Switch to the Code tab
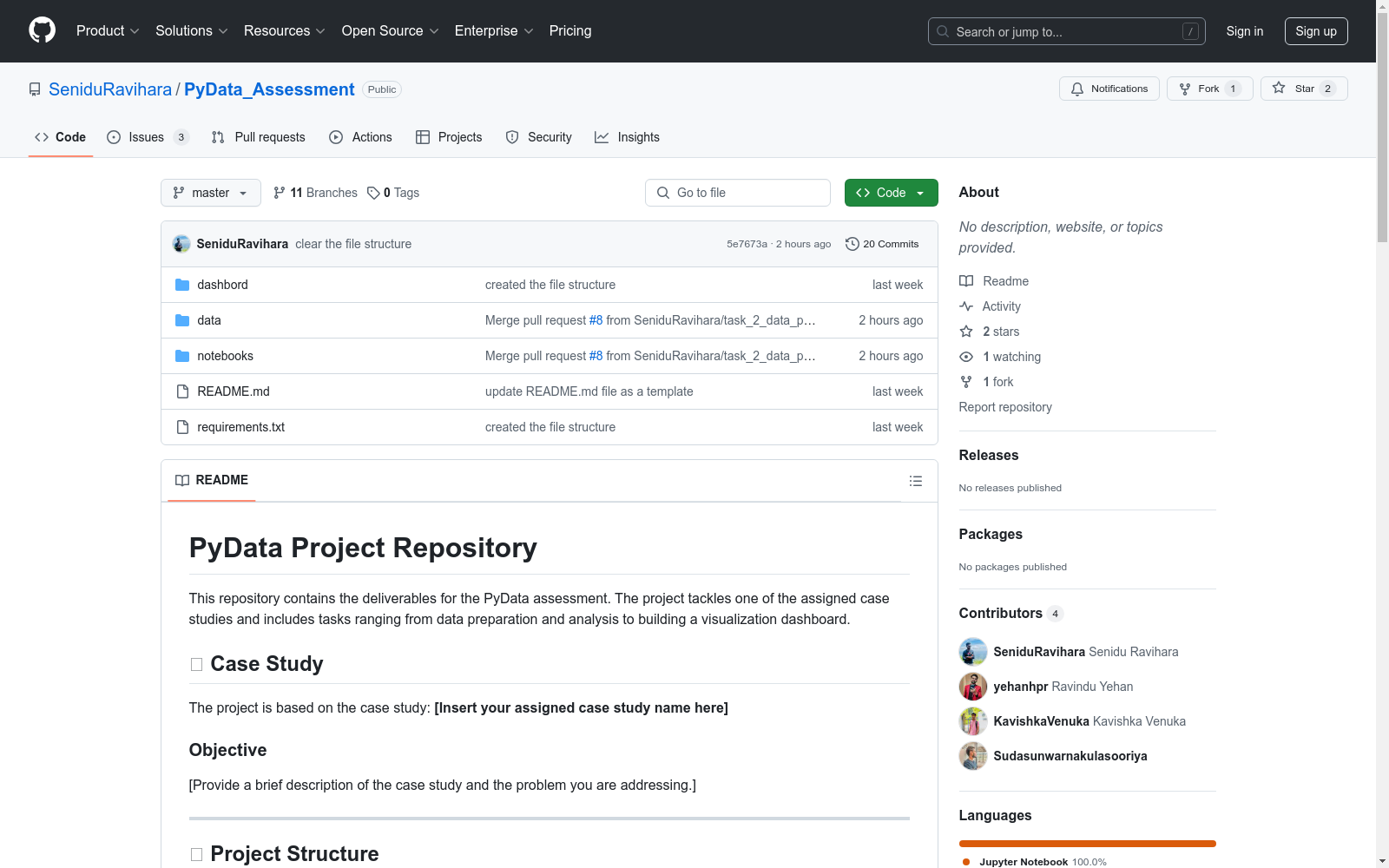This screenshot has width=1389, height=868. coord(61,137)
